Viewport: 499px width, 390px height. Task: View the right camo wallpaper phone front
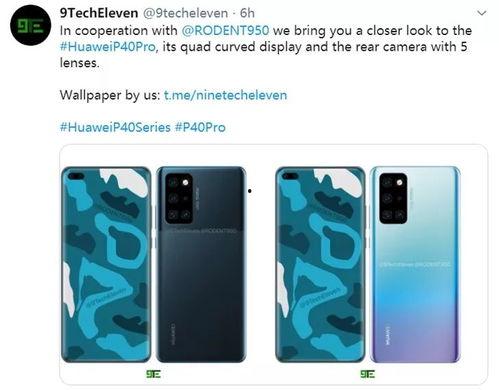pos(320,265)
